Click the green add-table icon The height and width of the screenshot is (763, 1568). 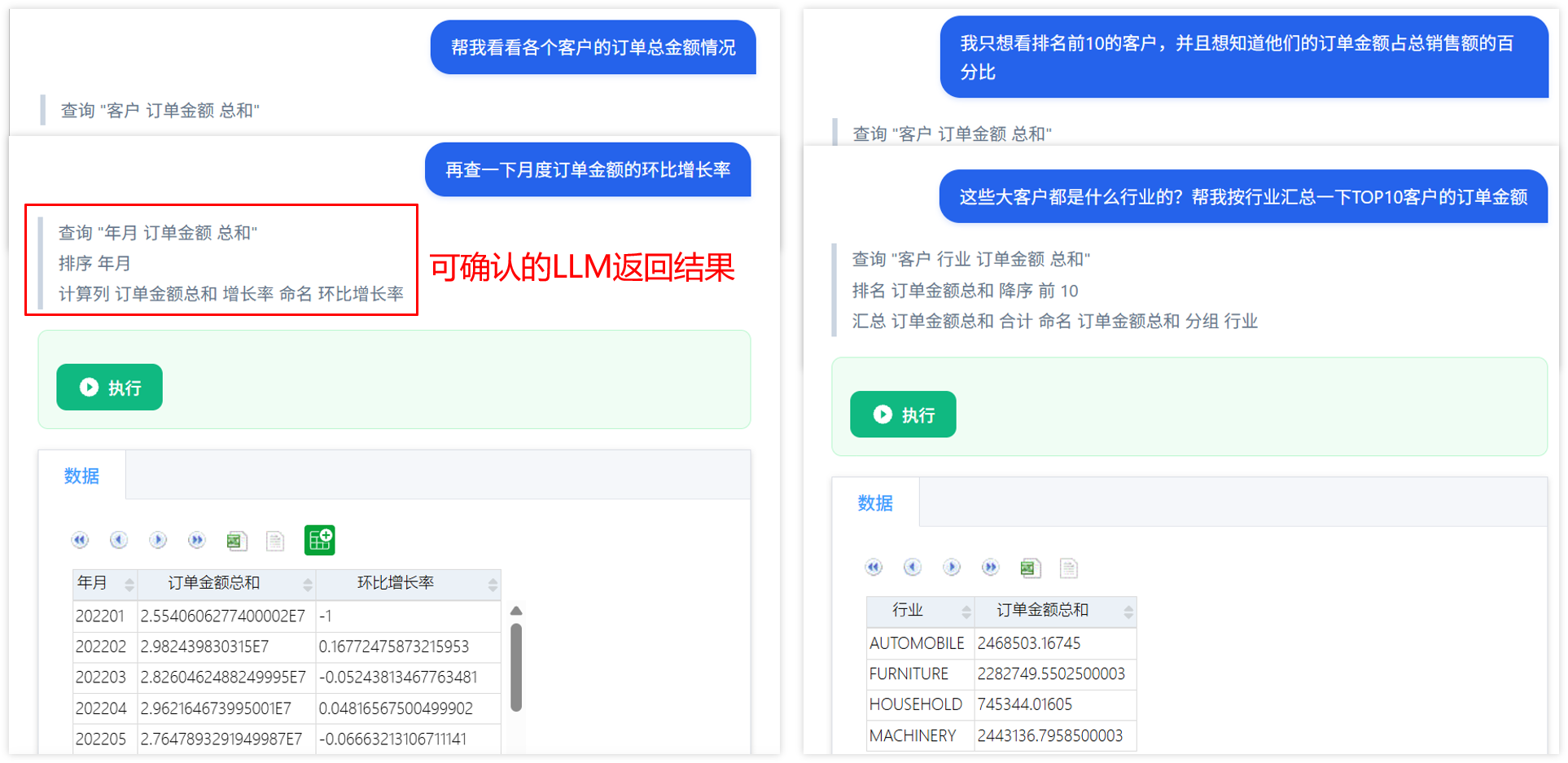[x=319, y=540]
